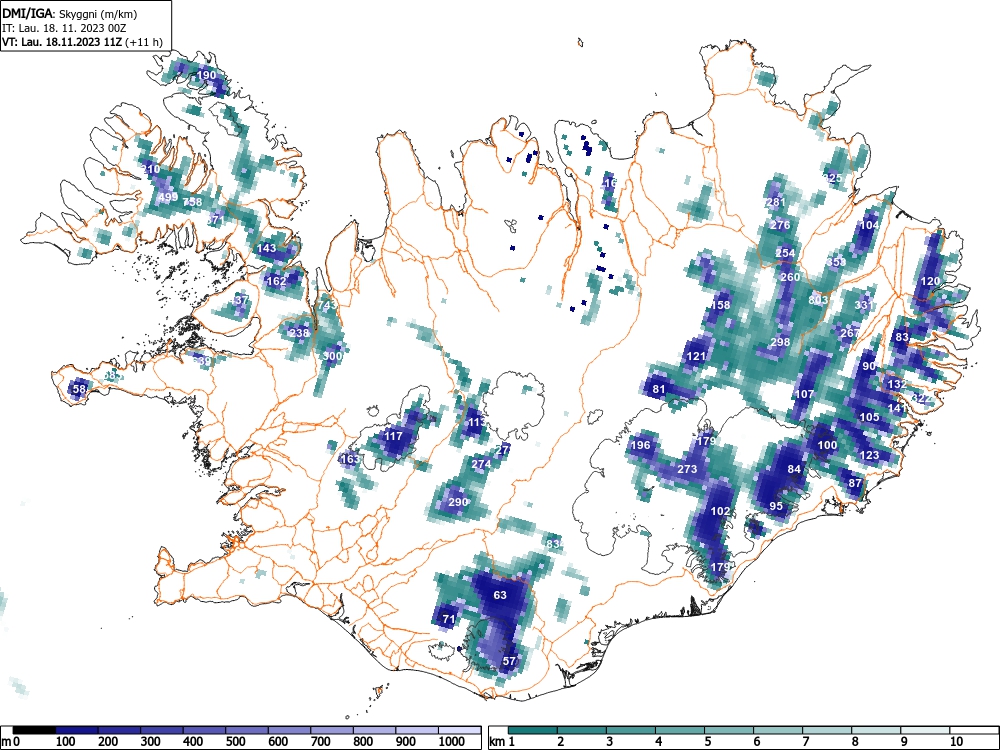Click the map value '267'

tap(849, 333)
